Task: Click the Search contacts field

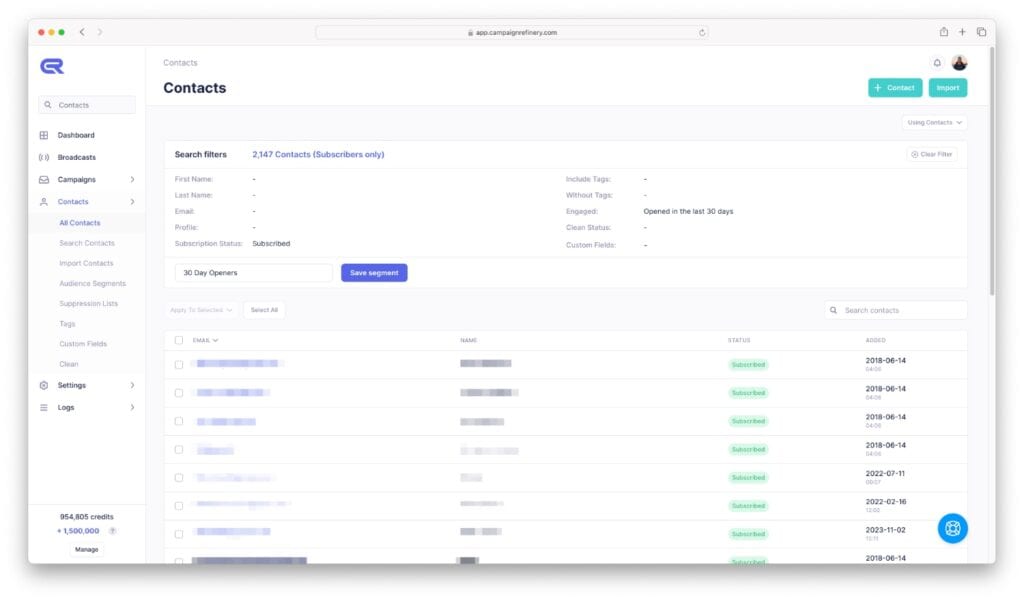Action: tap(895, 310)
